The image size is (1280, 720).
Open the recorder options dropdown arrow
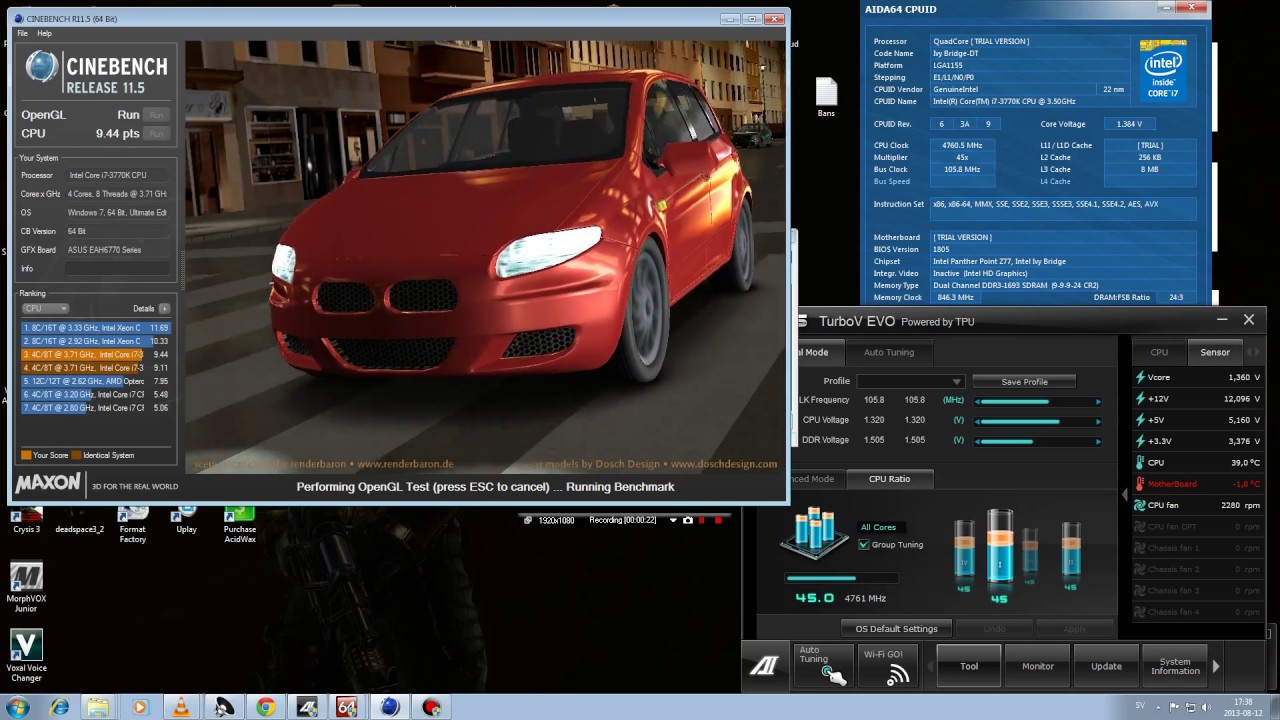pyautogui.click(x=673, y=520)
